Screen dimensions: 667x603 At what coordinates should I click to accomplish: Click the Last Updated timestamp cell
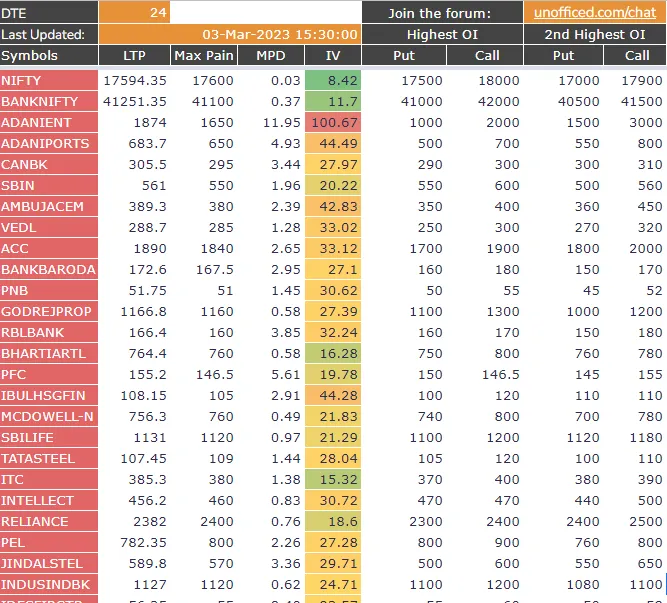265,34
